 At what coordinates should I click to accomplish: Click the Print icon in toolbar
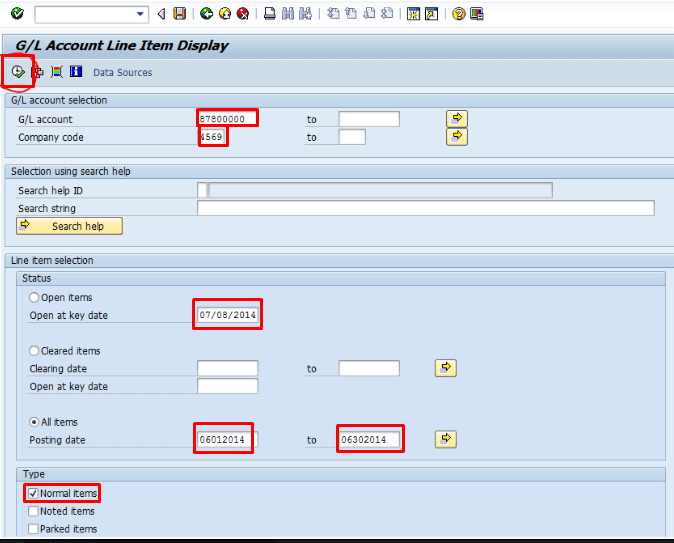point(270,14)
